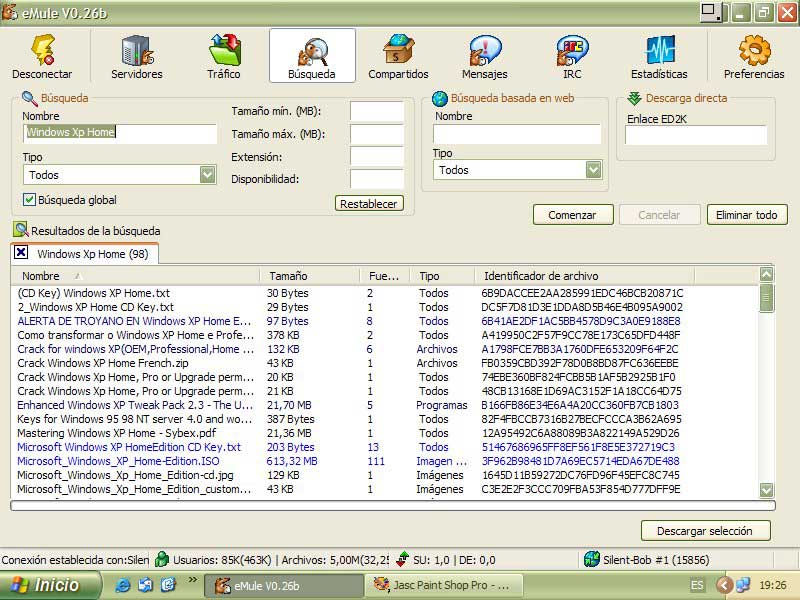Click the Restablecer button
The image size is (800, 600).
click(x=369, y=204)
